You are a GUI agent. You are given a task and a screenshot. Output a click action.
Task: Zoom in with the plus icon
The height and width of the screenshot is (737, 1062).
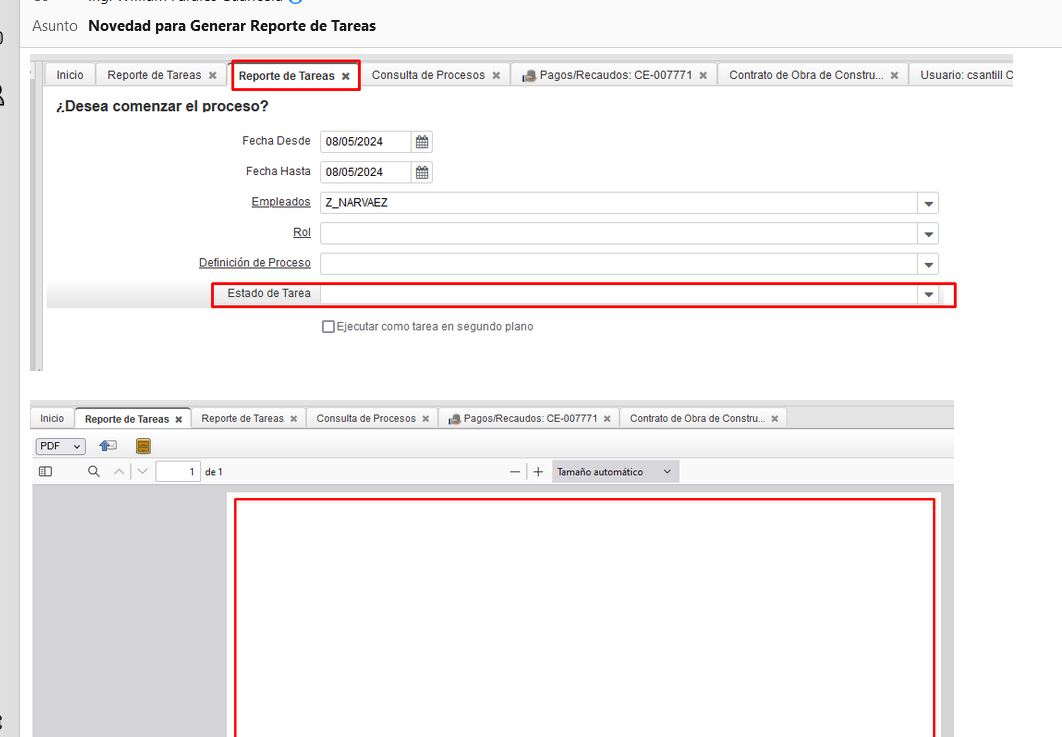538,472
